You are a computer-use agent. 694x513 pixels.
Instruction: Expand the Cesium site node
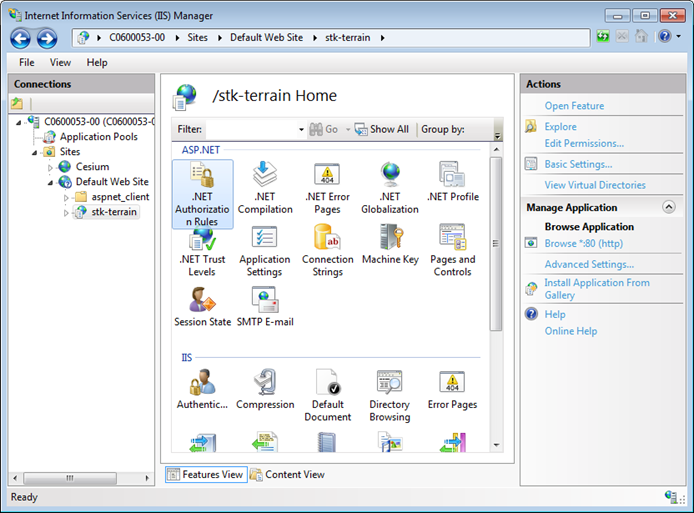click(x=50, y=167)
